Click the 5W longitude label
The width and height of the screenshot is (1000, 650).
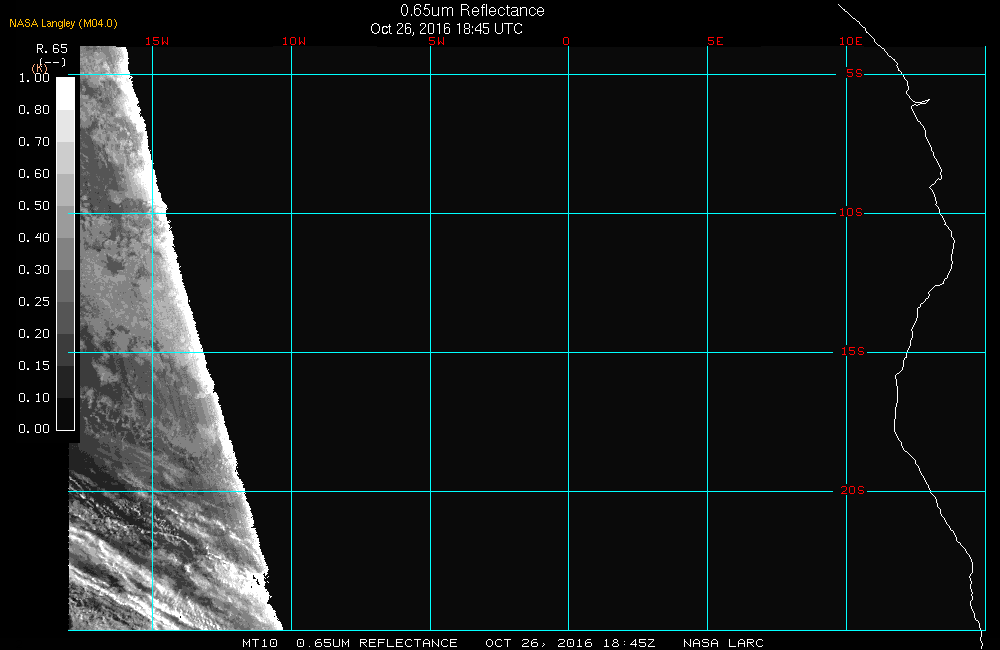[435, 41]
